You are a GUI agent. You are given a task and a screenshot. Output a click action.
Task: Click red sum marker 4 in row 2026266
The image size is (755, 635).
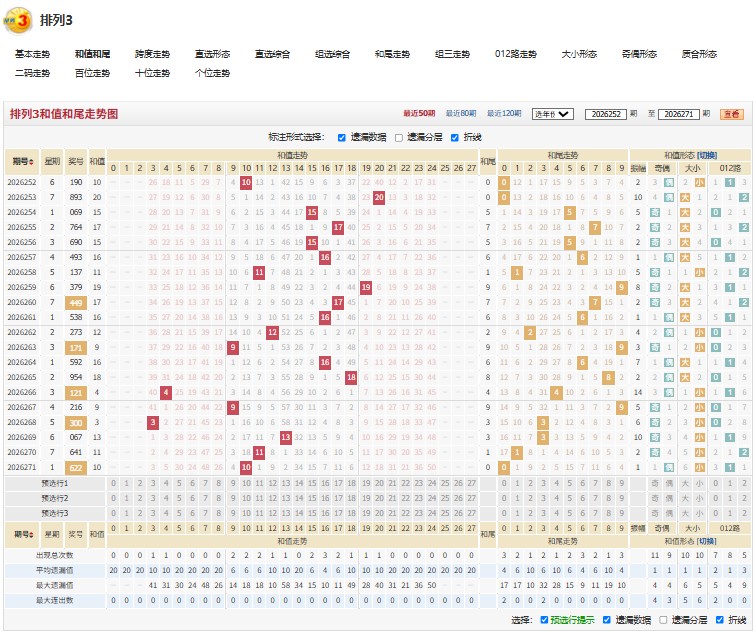166,392
